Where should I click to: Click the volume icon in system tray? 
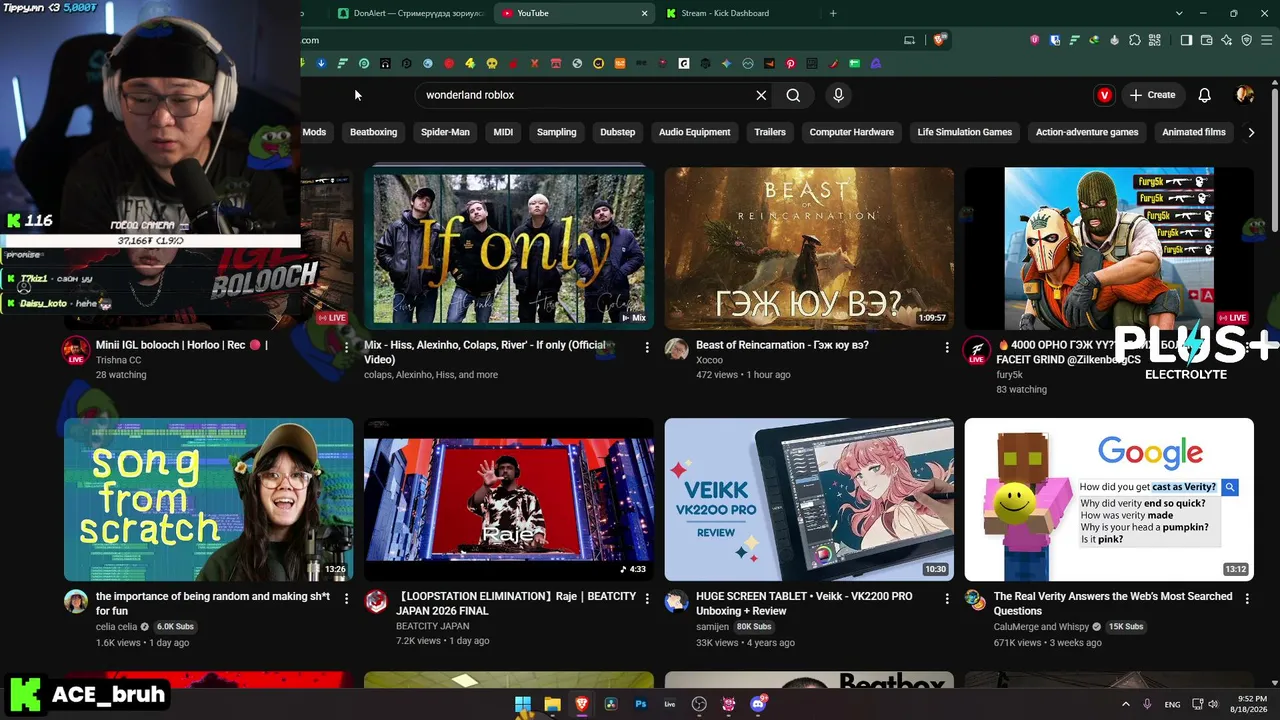point(1213,704)
